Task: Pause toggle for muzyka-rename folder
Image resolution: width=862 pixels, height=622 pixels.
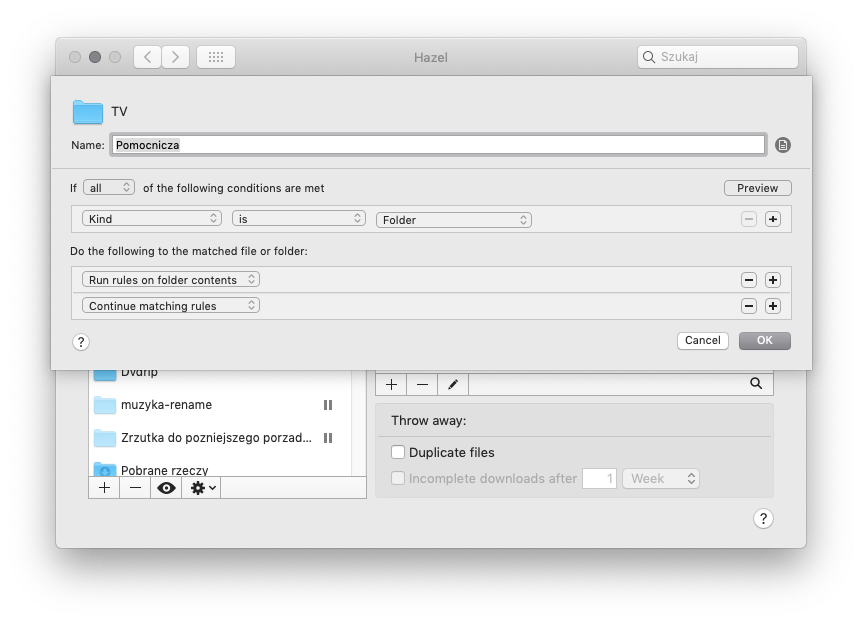Action: pyautogui.click(x=327, y=405)
